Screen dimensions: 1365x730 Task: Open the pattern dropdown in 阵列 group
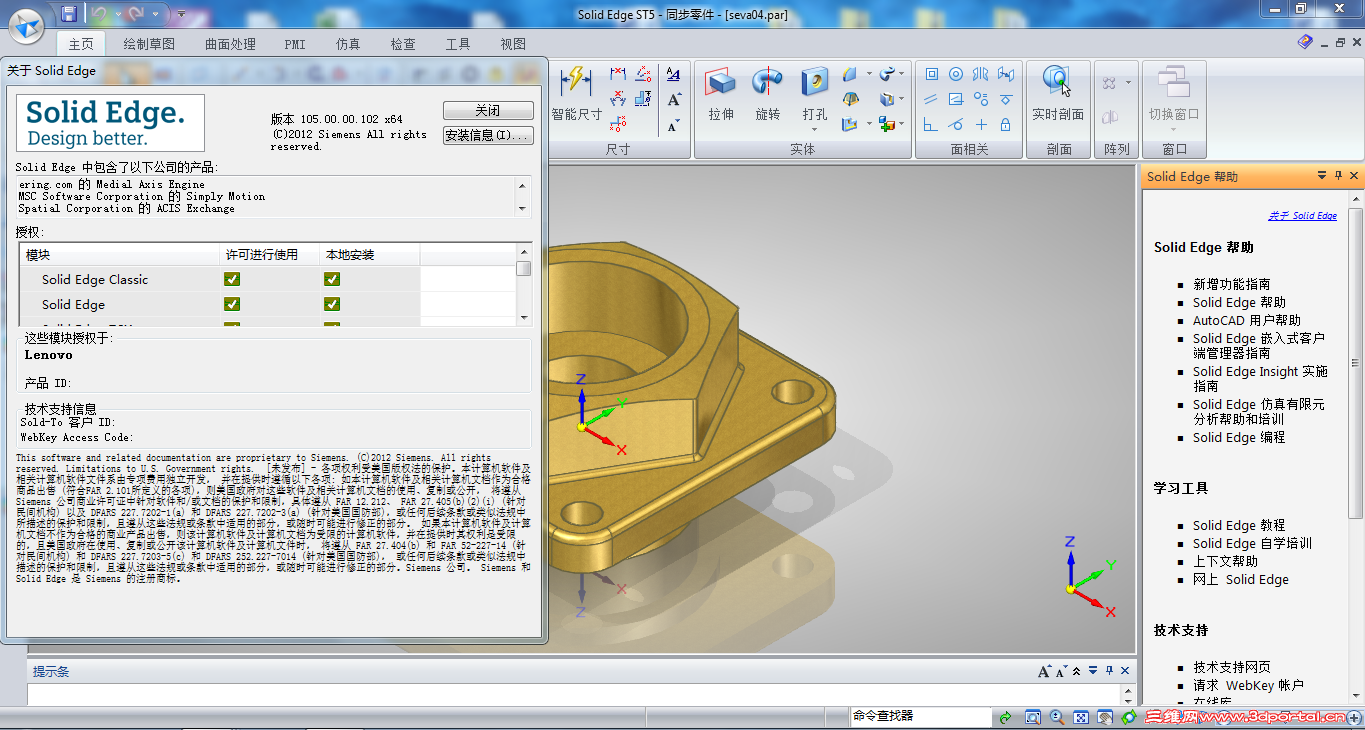tap(1128, 83)
